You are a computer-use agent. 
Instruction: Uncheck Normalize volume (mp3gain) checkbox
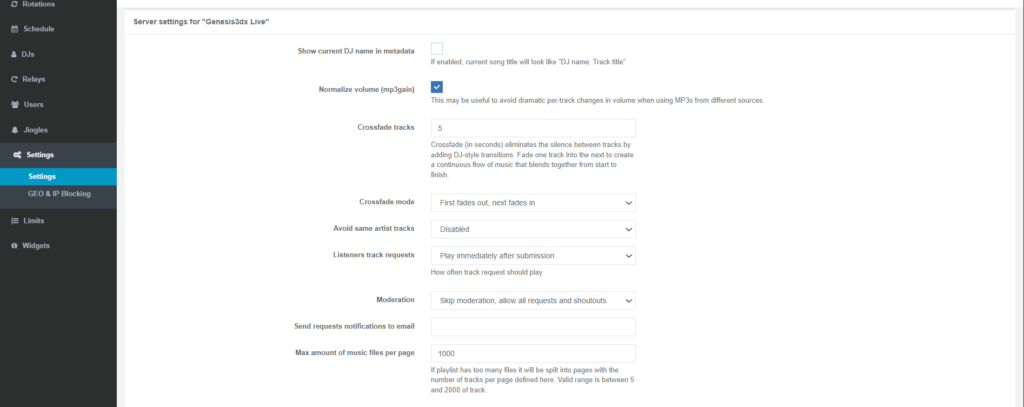point(437,87)
